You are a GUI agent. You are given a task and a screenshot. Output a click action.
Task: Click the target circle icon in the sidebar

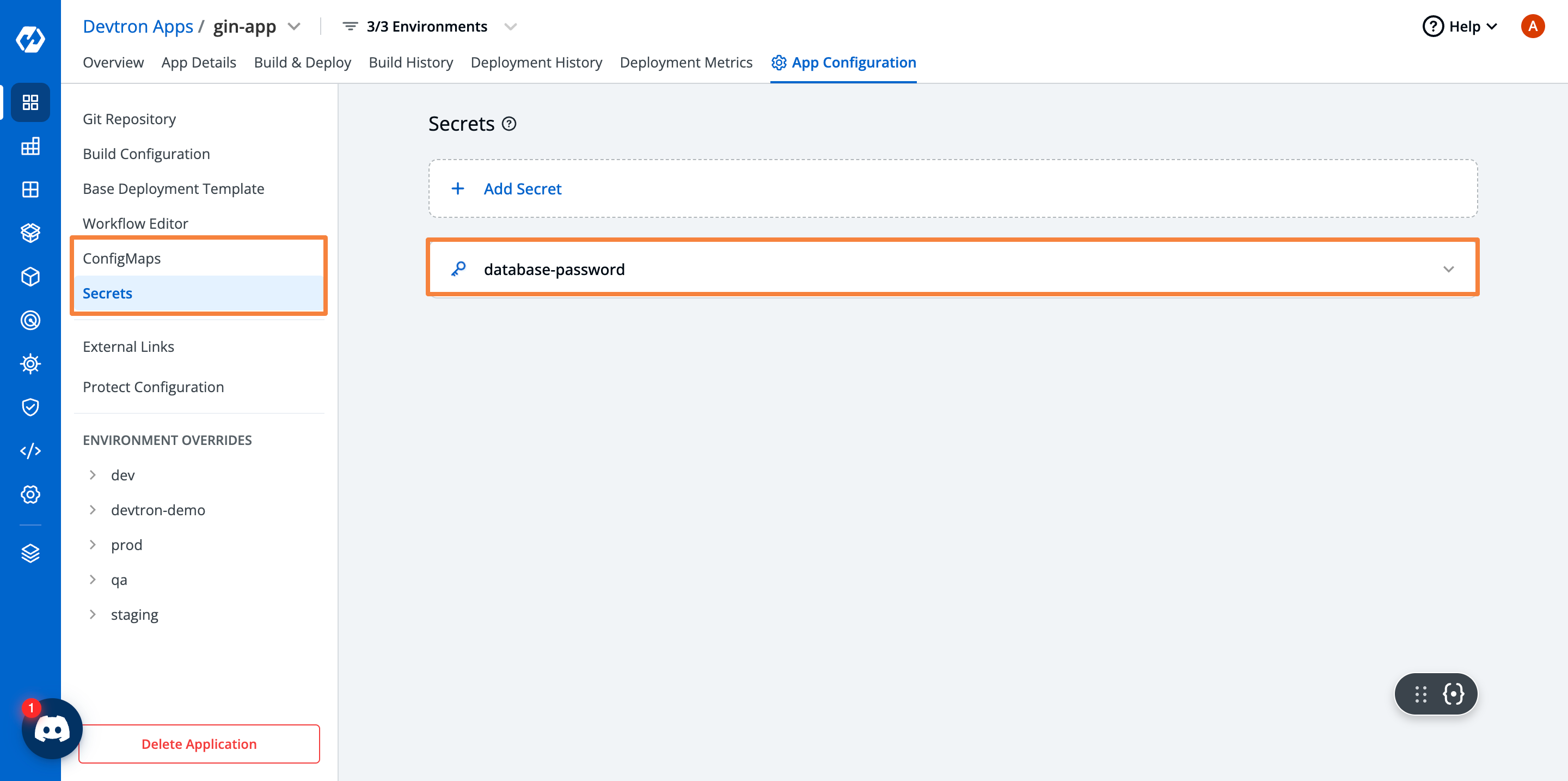30,320
